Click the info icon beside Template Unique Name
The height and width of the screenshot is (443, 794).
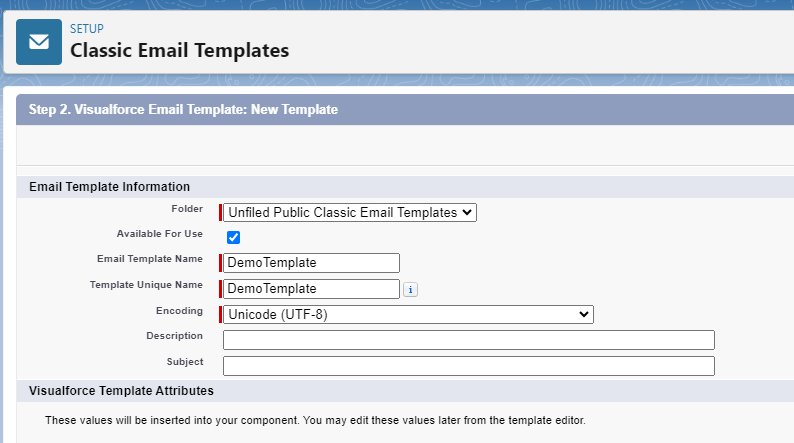(x=410, y=290)
